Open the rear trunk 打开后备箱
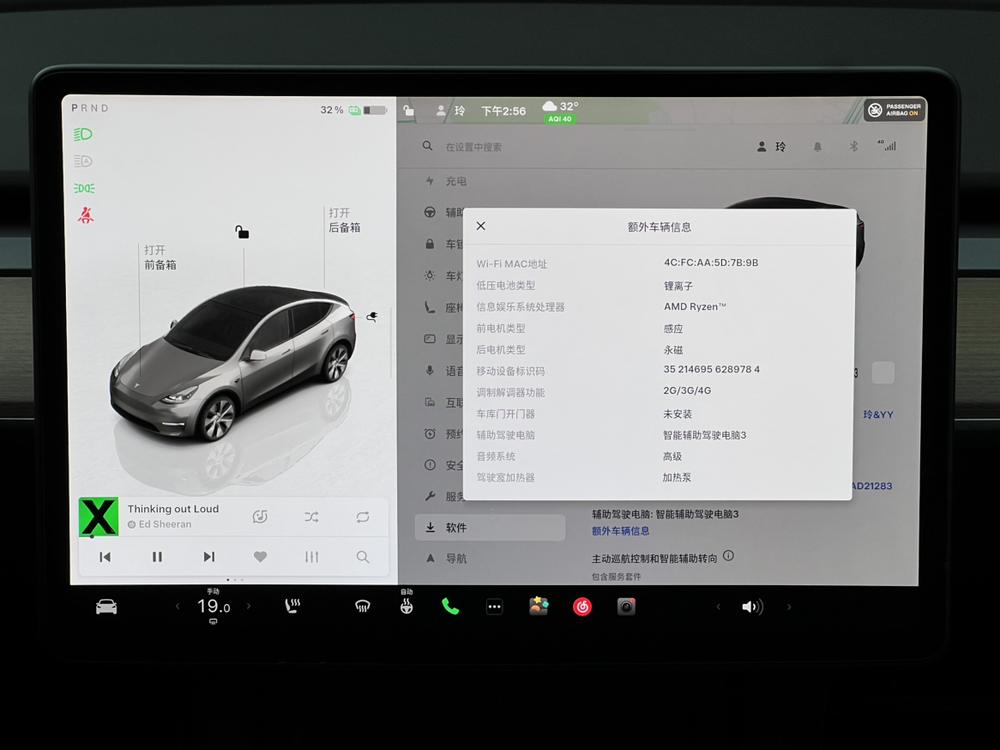 point(344,220)
